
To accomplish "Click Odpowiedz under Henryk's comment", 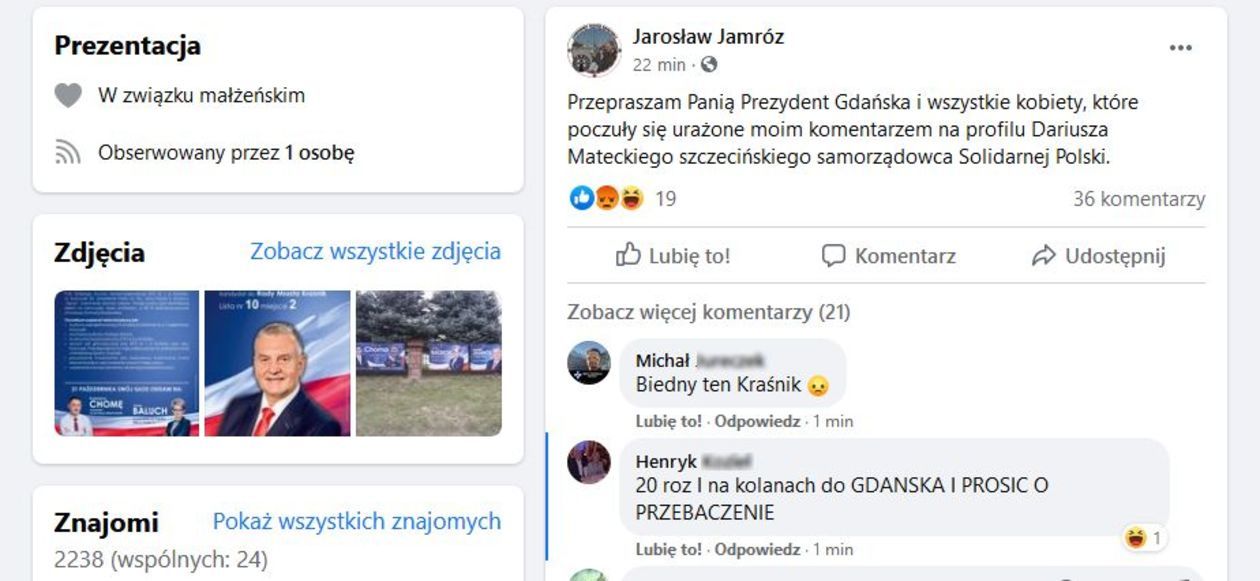I will (757, 549).
